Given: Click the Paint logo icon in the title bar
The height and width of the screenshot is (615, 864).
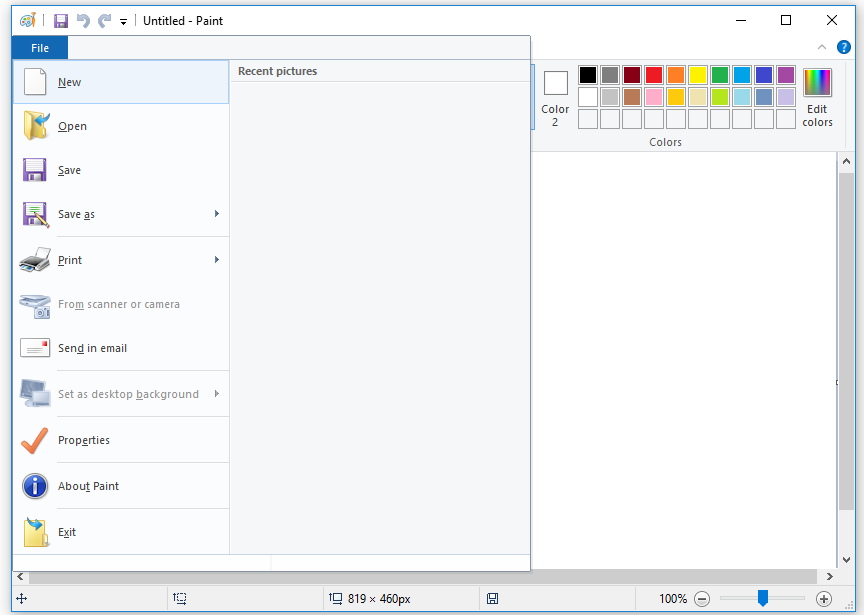Looking at the screenshot, I should [27, 20].
